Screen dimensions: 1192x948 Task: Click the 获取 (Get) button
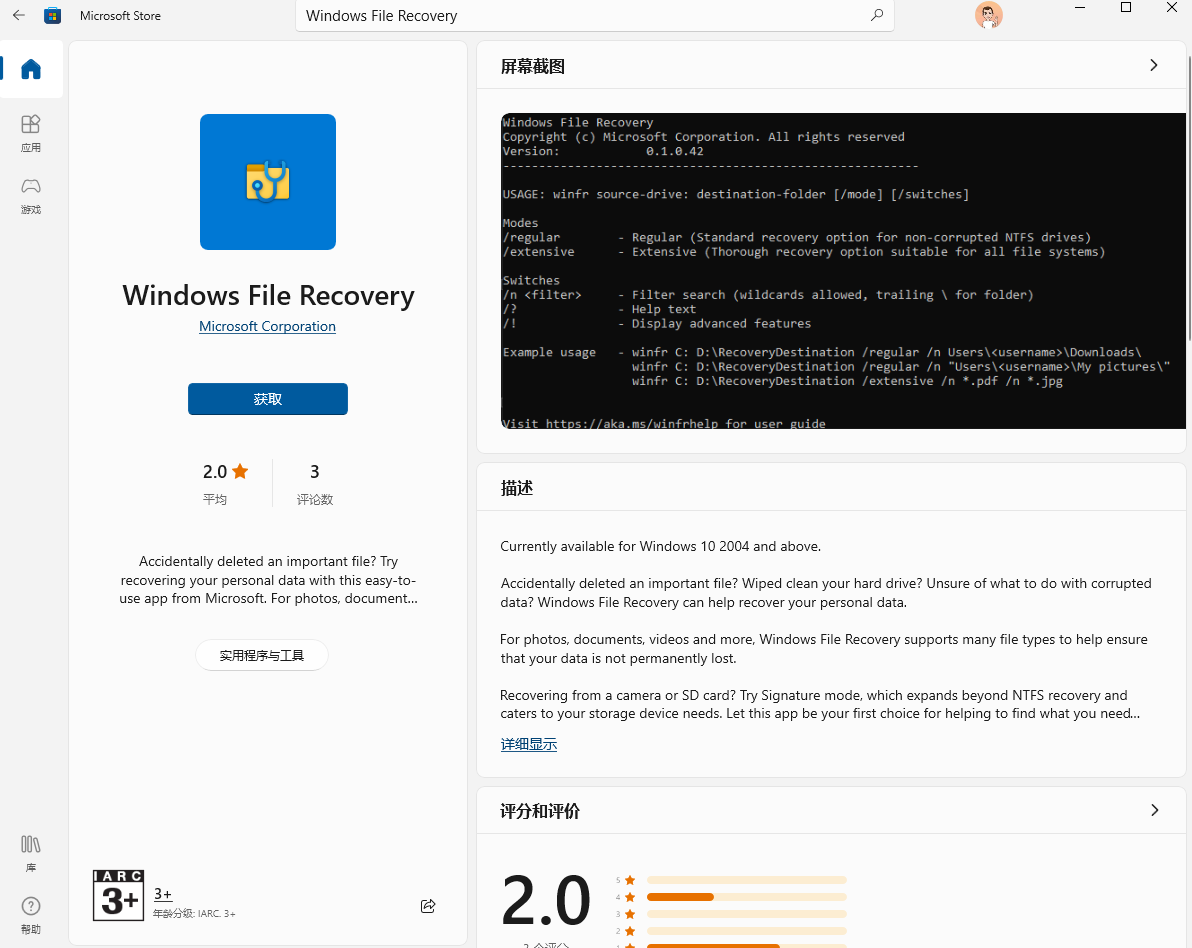268,399
